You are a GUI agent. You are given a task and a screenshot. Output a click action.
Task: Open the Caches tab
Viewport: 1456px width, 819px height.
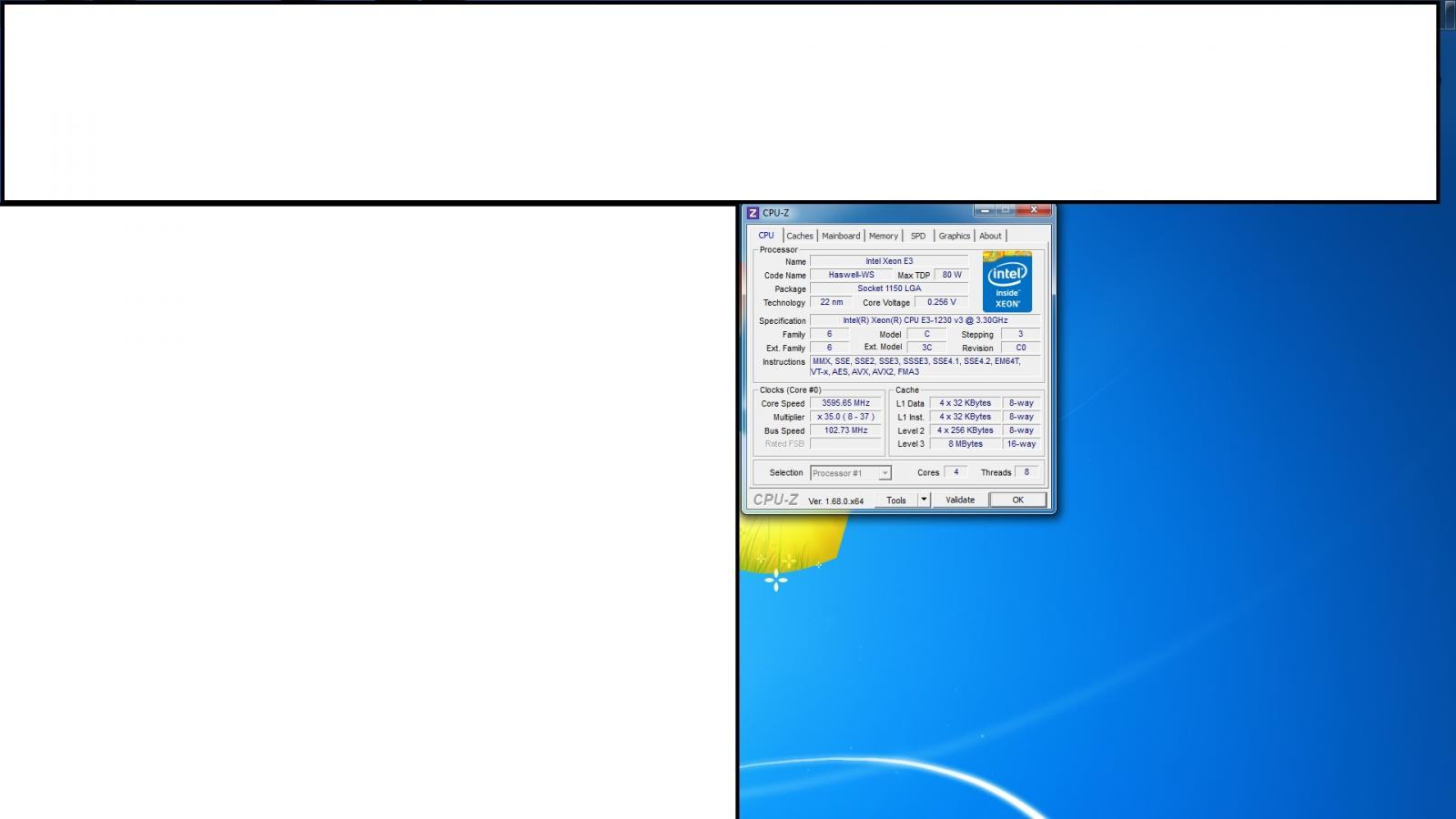click(x=800, y=236)
